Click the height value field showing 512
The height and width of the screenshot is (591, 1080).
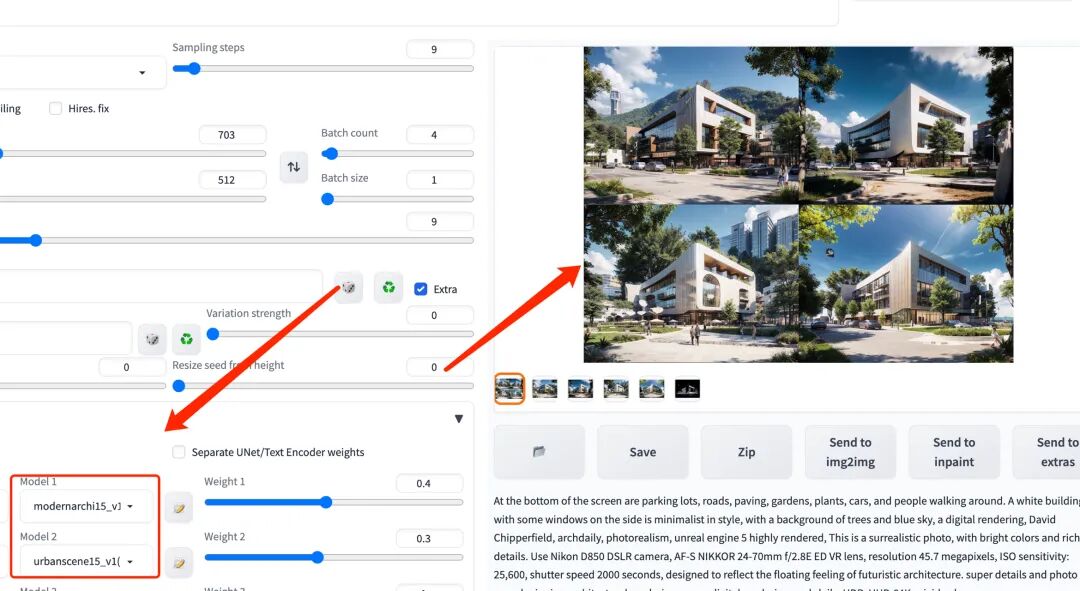[232, 180]
